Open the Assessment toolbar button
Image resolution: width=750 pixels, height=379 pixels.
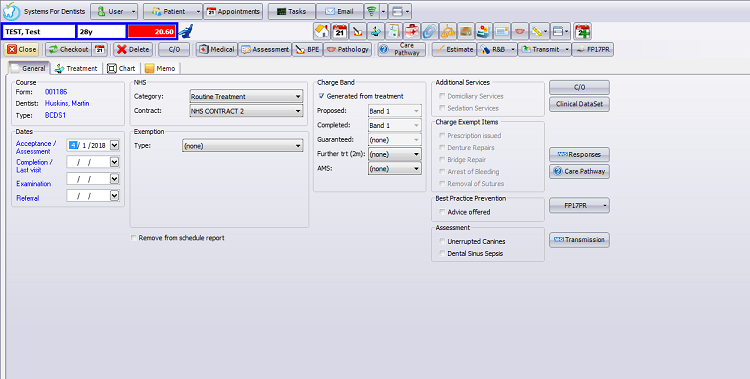[x=265, y=49]
